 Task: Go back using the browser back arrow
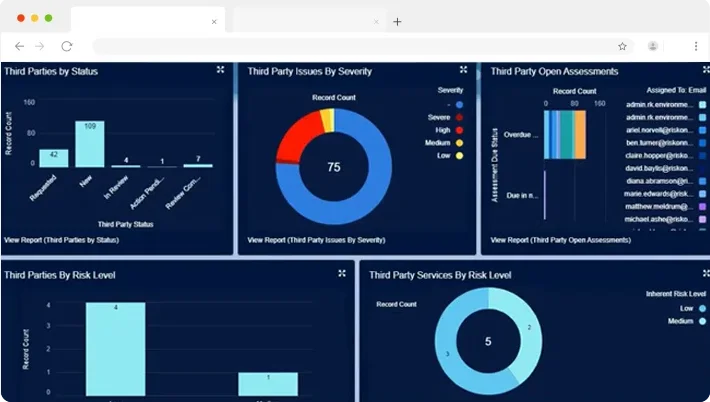(19, 46)
